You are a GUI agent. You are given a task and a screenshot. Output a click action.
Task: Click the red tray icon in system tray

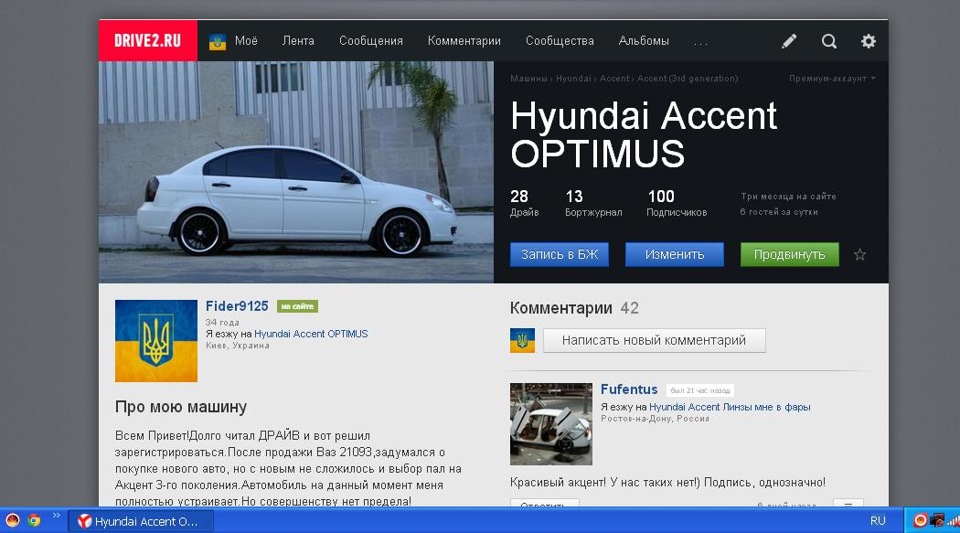tap(920, 520)
